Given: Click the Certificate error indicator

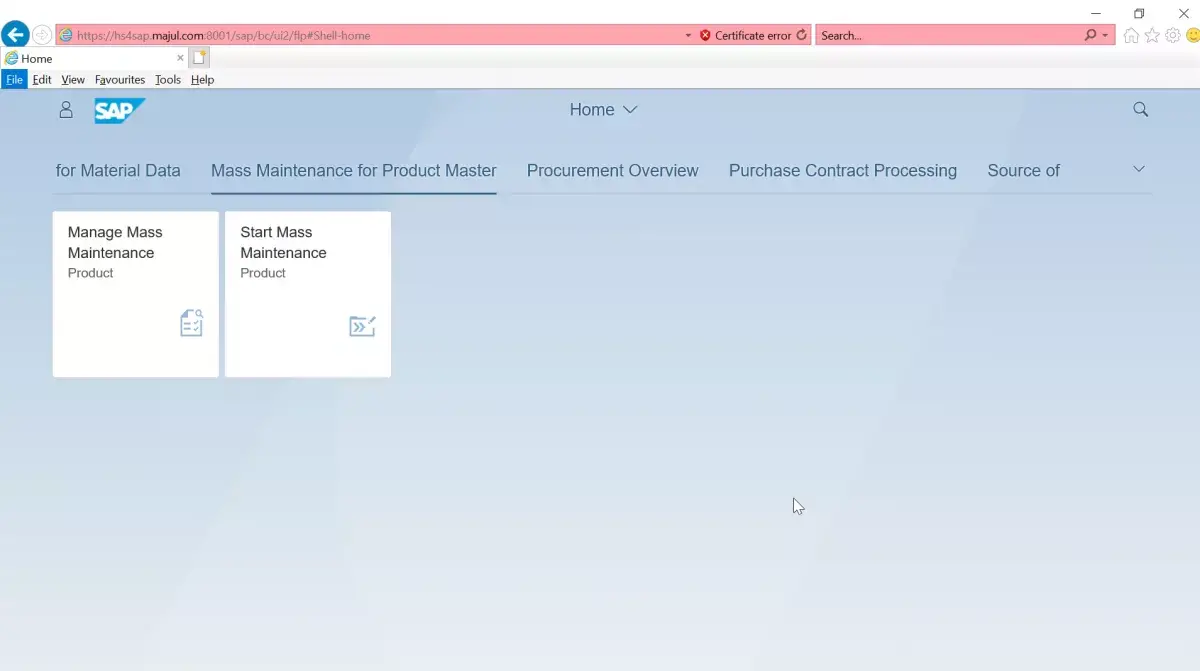Looking at the screenshot, I should [x=745, y=35].
